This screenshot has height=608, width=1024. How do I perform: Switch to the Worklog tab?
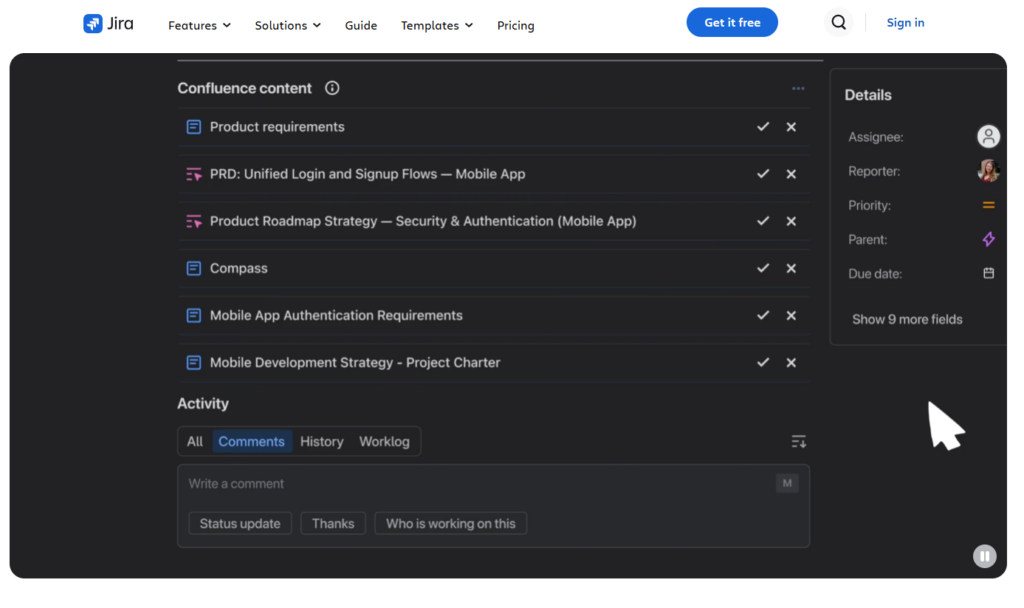(x=384, y=441)
